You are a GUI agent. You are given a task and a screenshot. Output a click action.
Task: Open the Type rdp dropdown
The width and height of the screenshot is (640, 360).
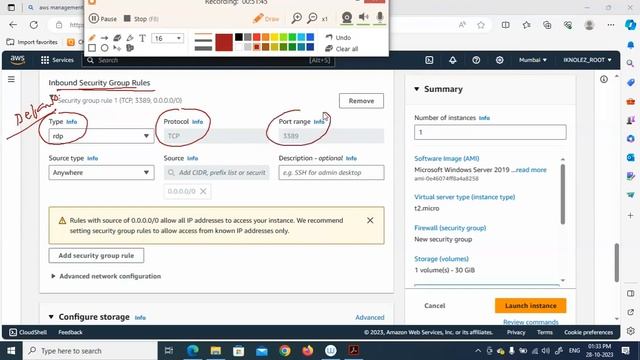pos(101,136)
